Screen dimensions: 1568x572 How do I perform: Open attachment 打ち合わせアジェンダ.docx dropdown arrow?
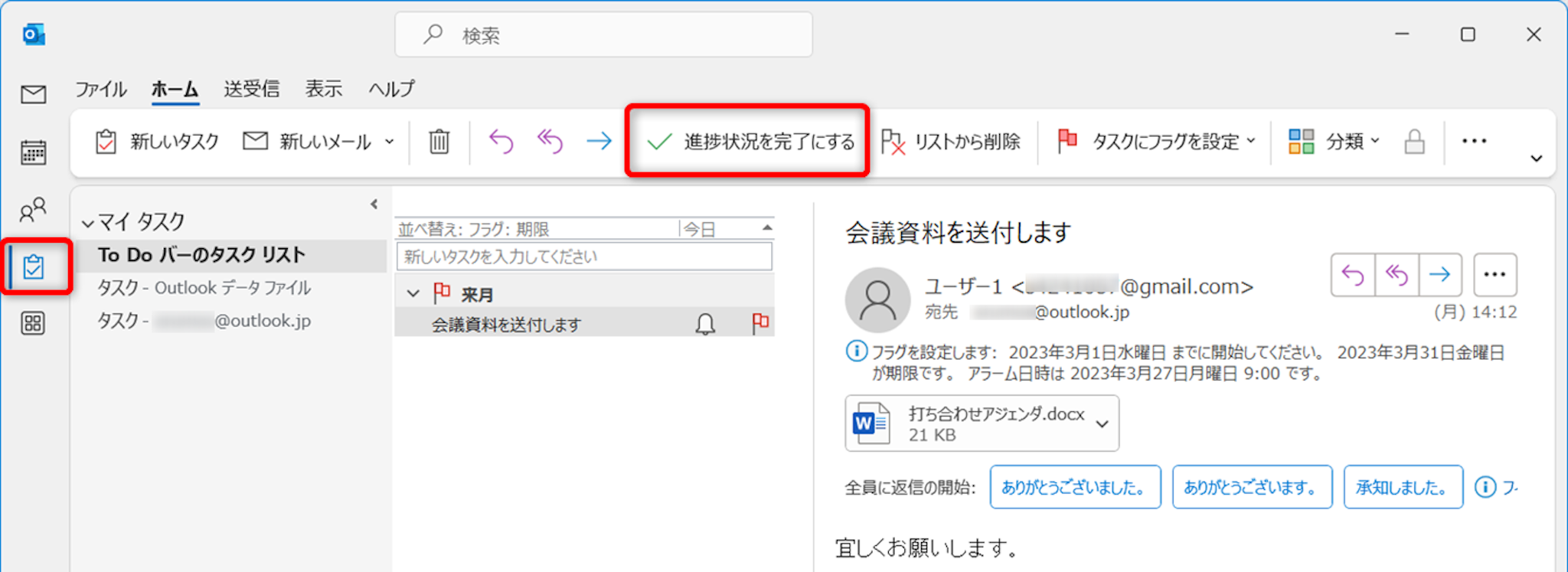tap(1102, 424)
